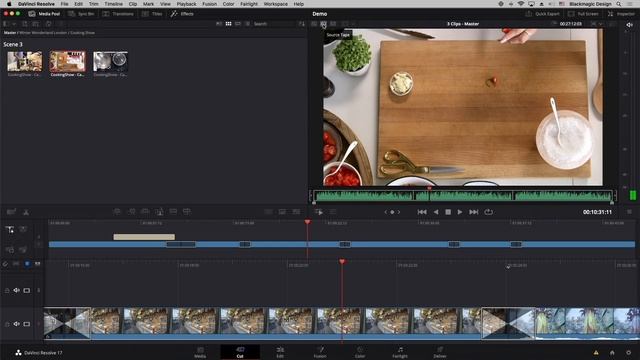Open bin list dropdown in media pool
The image size is (640, 360).
tap(9, 24)
